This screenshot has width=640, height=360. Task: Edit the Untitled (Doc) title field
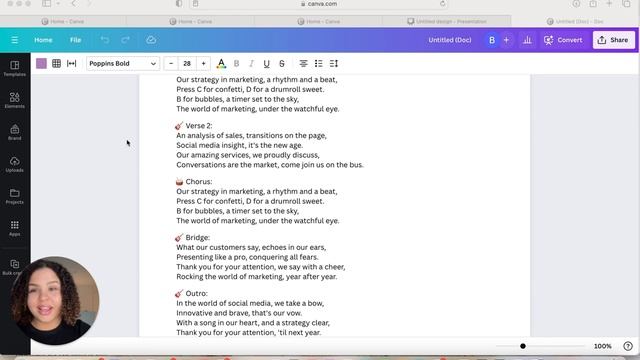(450, 40)
